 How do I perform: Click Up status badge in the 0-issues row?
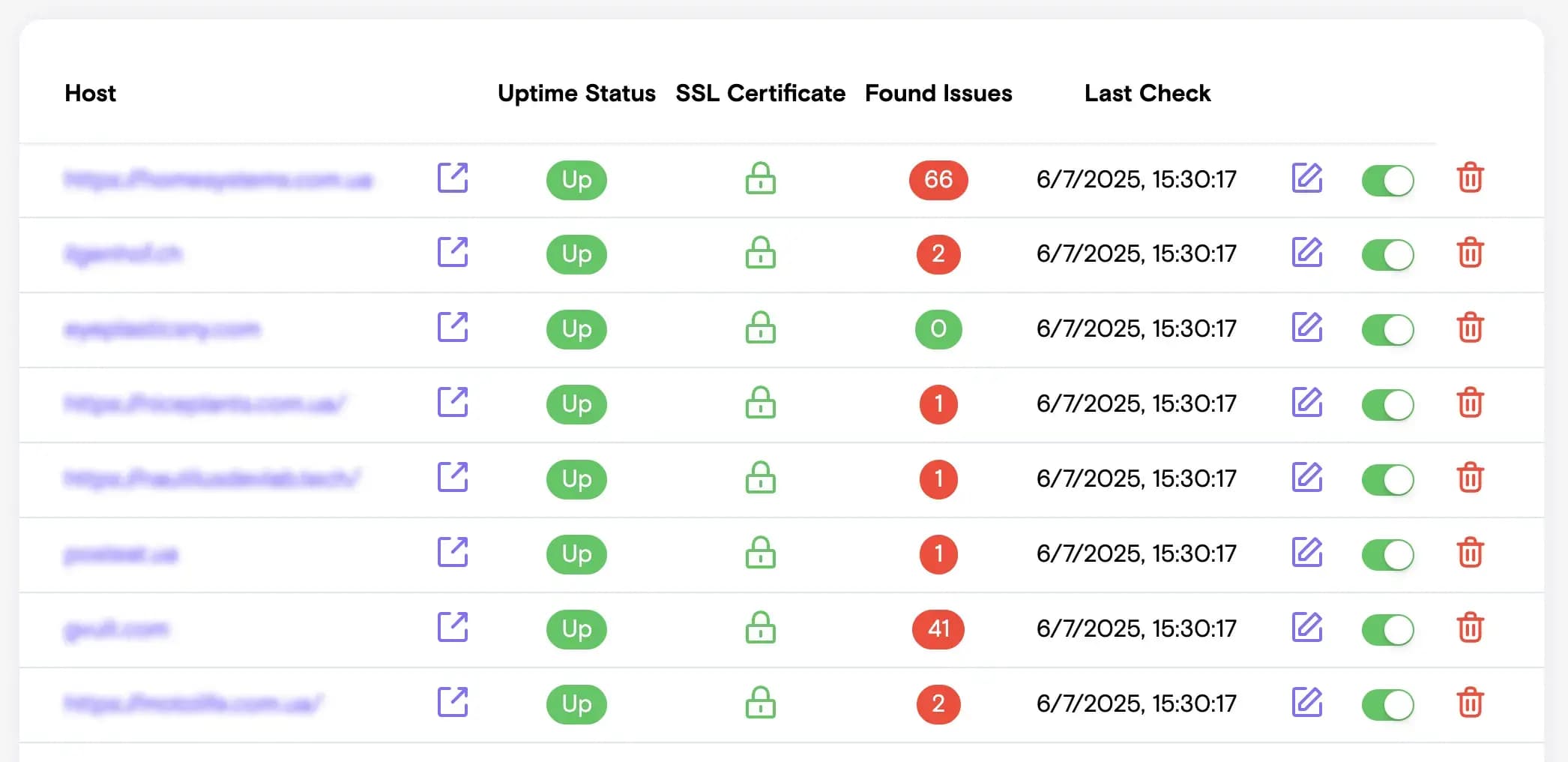coord(576,329)
